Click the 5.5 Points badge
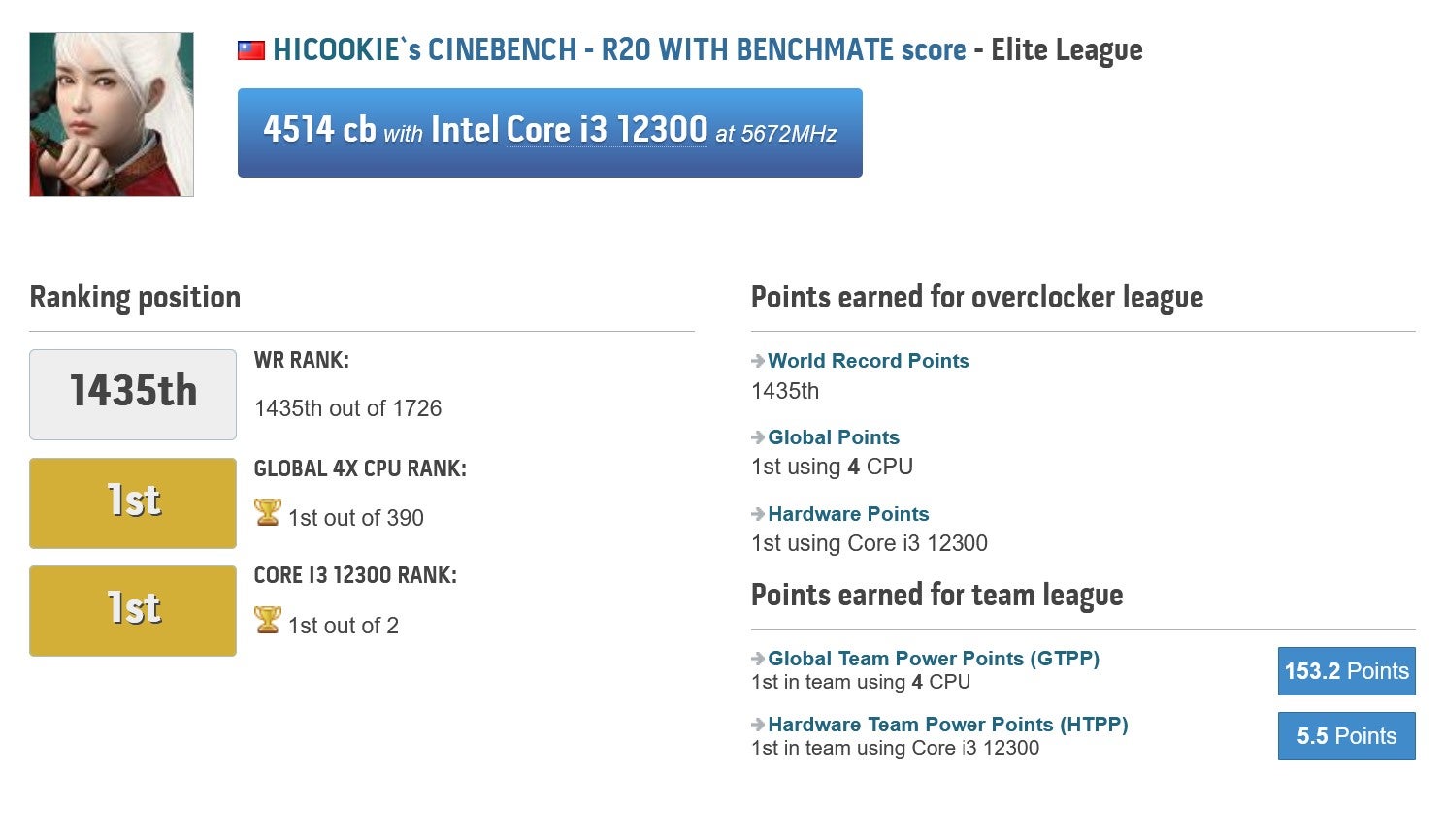This screenshot has height=840, width=1445. 1346,736
